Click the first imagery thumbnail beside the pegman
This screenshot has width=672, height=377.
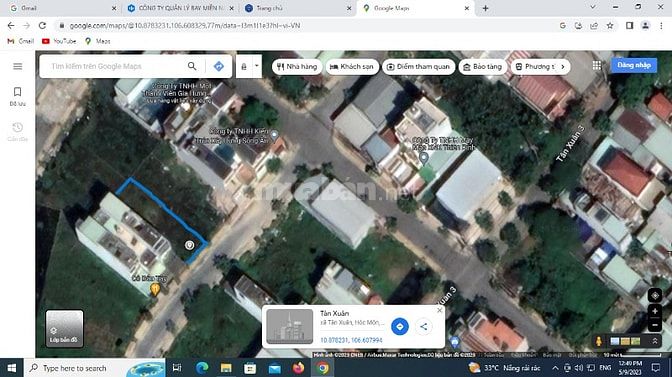(x=615, y=341)
